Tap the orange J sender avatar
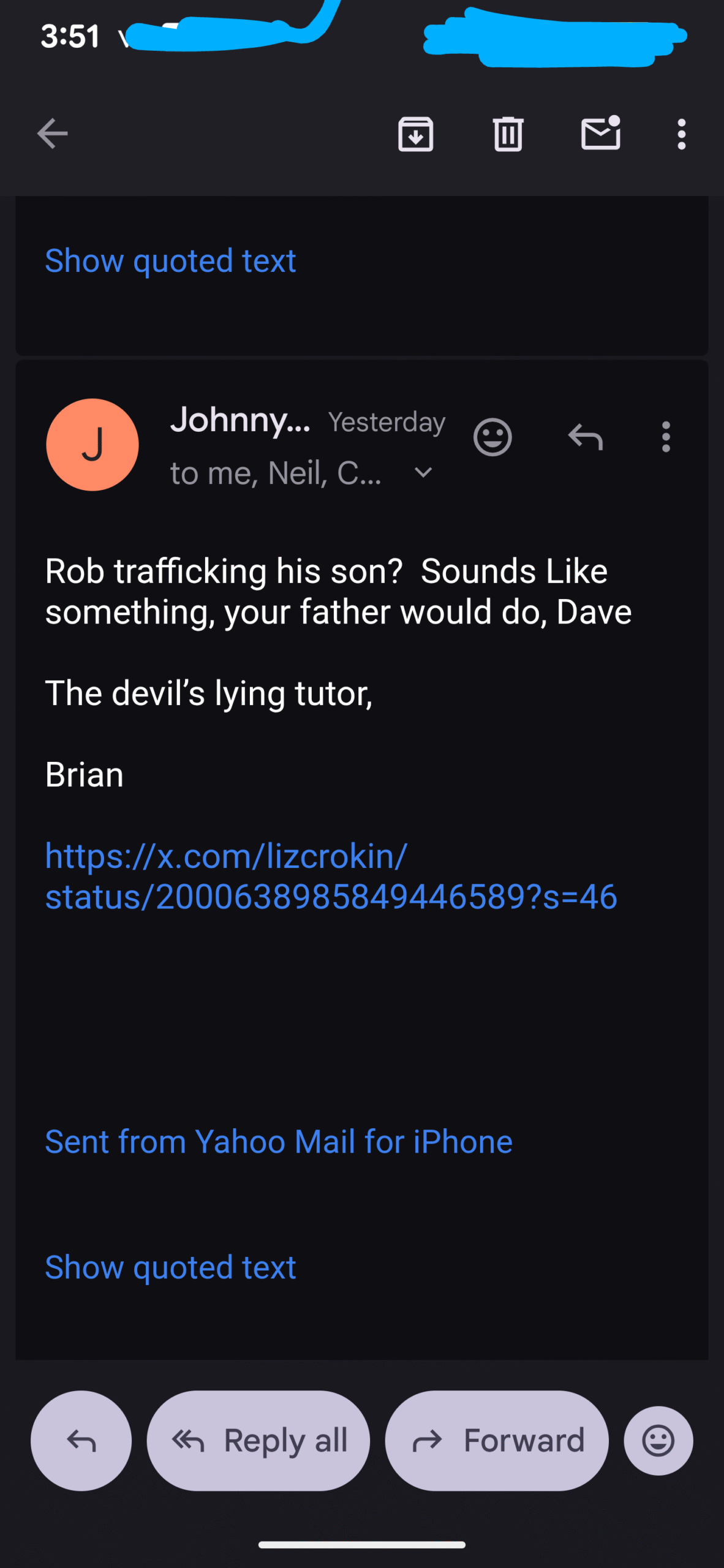 (92, 445)
